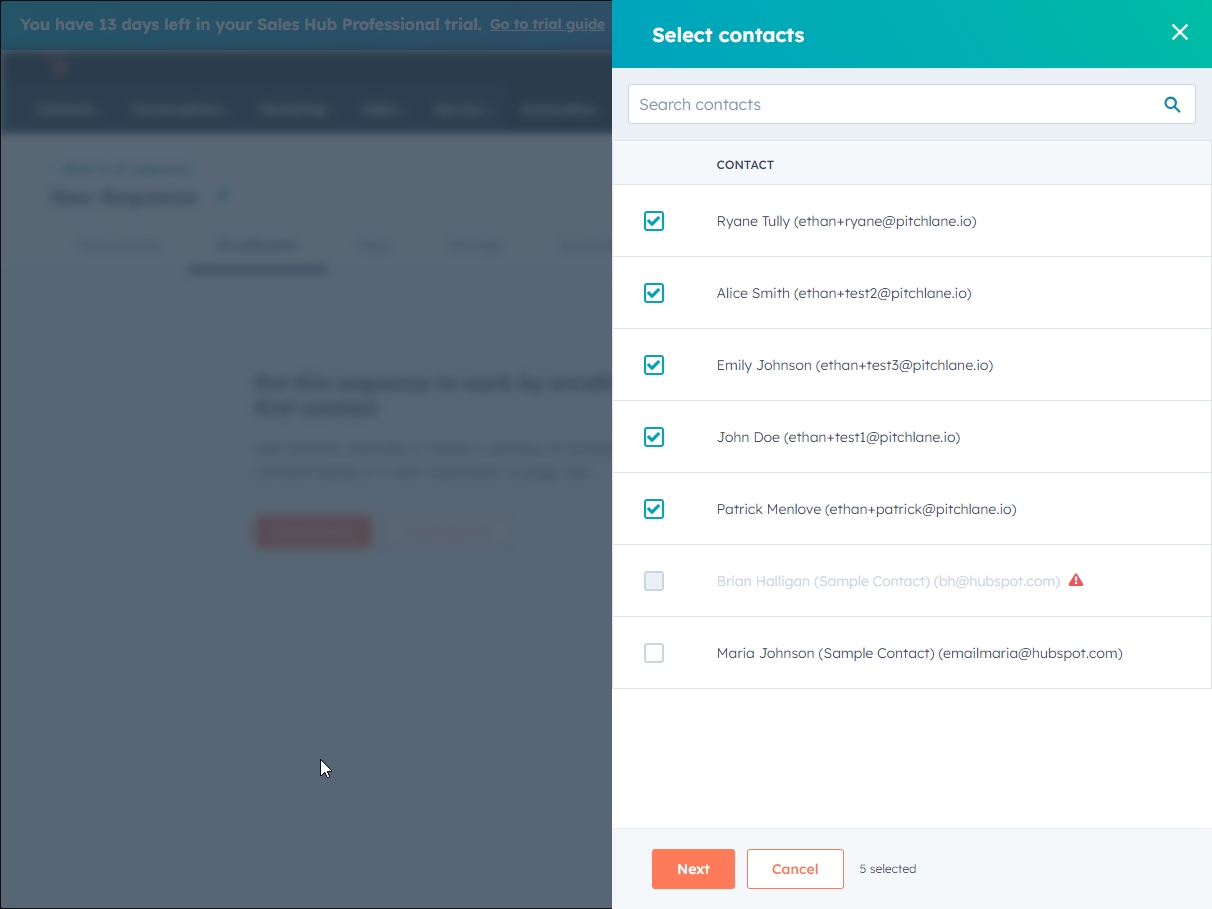Deselect Alice Smith's checkbox

pyautogui.click(x=654, y=293)
